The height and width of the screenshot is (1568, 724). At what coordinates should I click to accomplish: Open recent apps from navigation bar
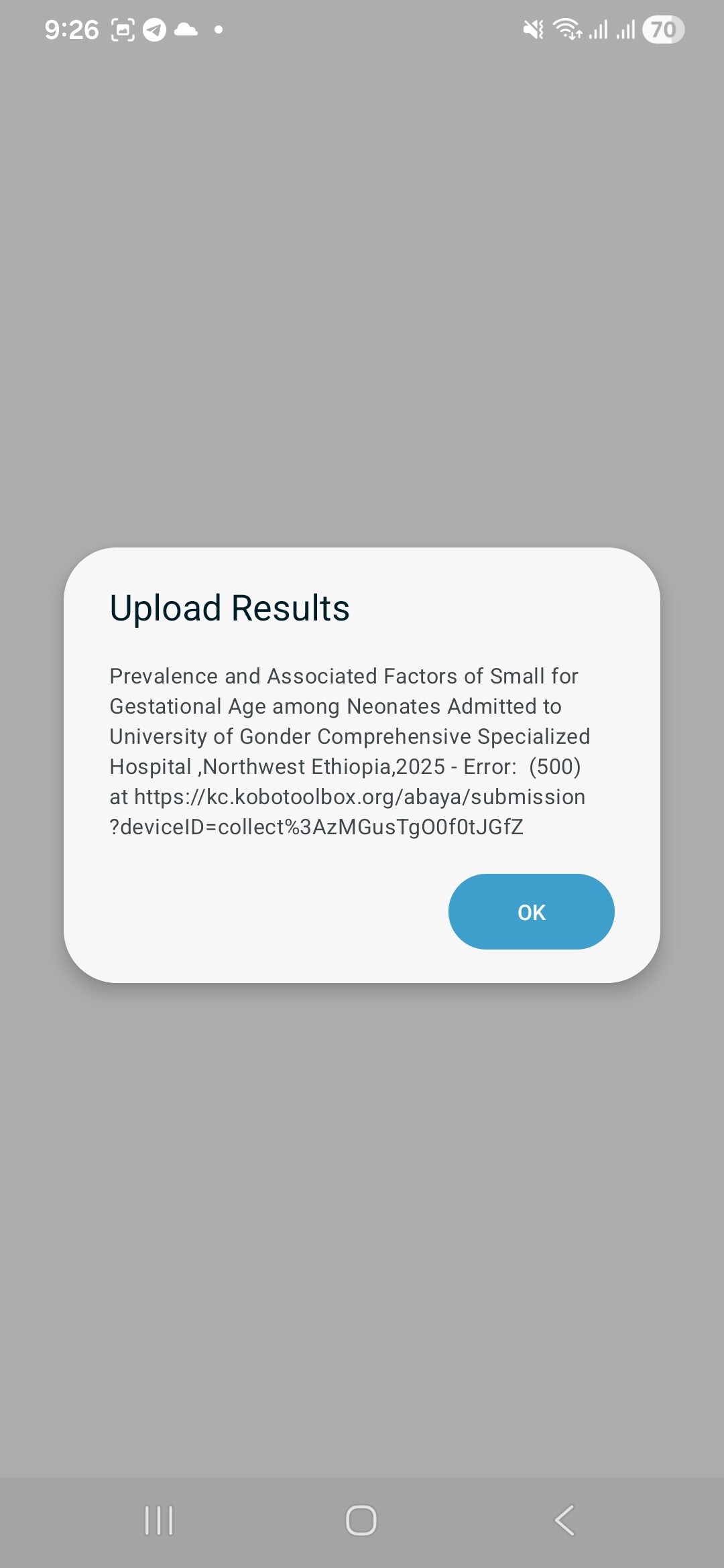point(159,1520)
